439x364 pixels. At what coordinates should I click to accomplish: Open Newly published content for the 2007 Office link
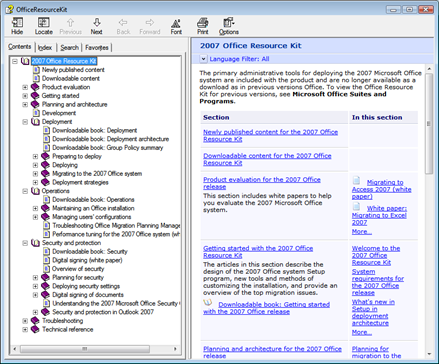coord(270,135)
